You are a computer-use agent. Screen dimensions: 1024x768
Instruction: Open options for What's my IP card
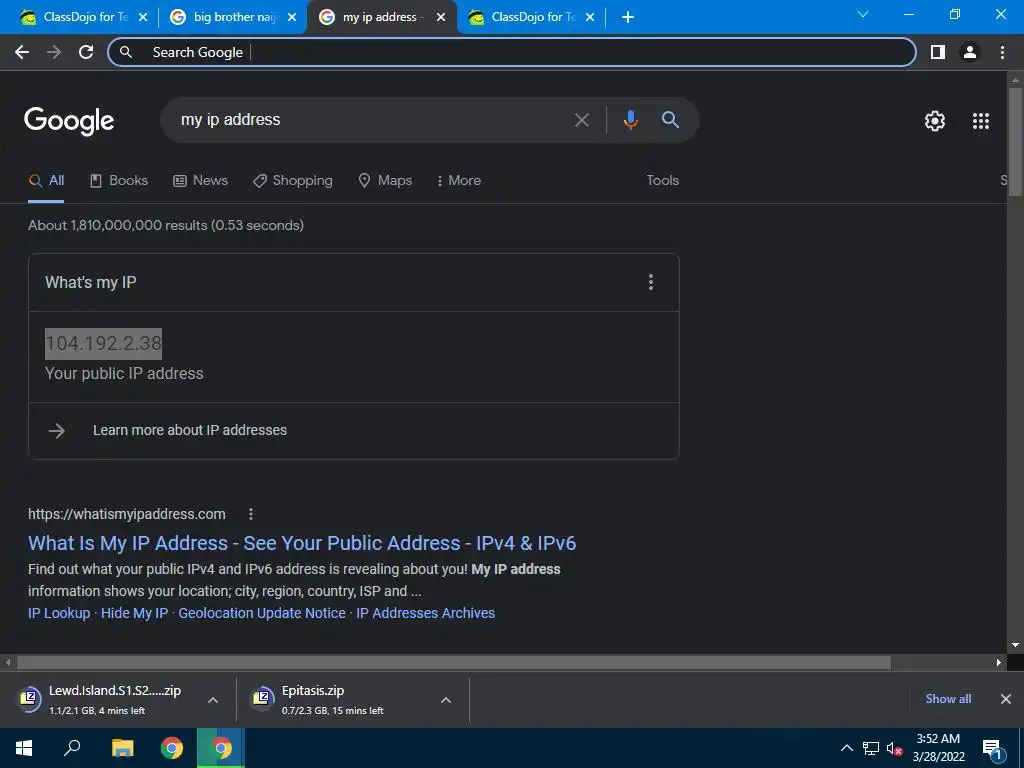[650, 282]
